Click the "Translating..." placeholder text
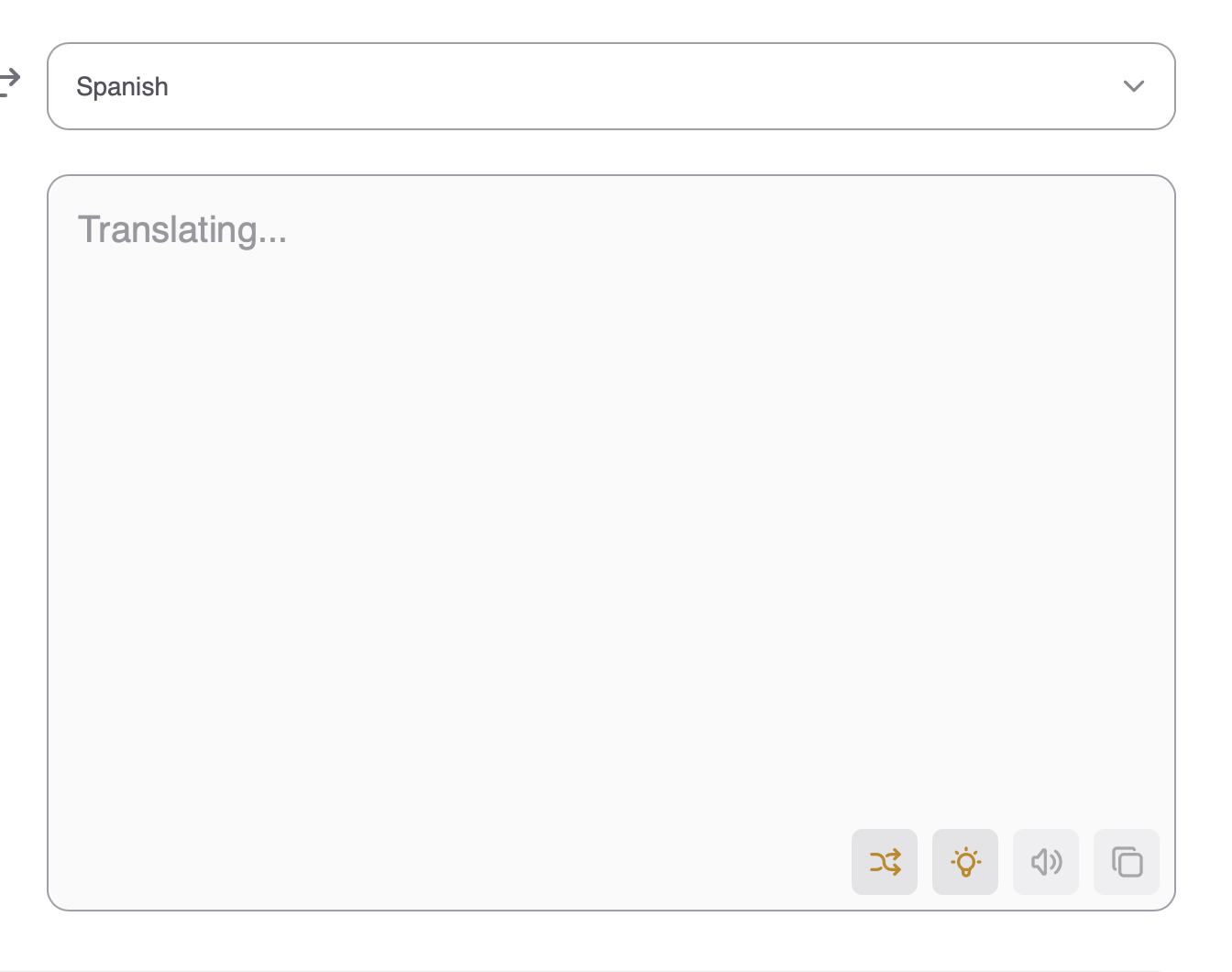 (x=182, y=230)
